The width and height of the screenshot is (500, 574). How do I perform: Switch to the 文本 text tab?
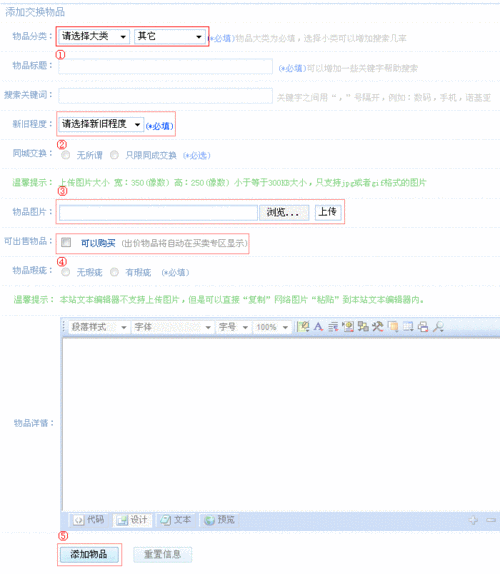[176, 520]
